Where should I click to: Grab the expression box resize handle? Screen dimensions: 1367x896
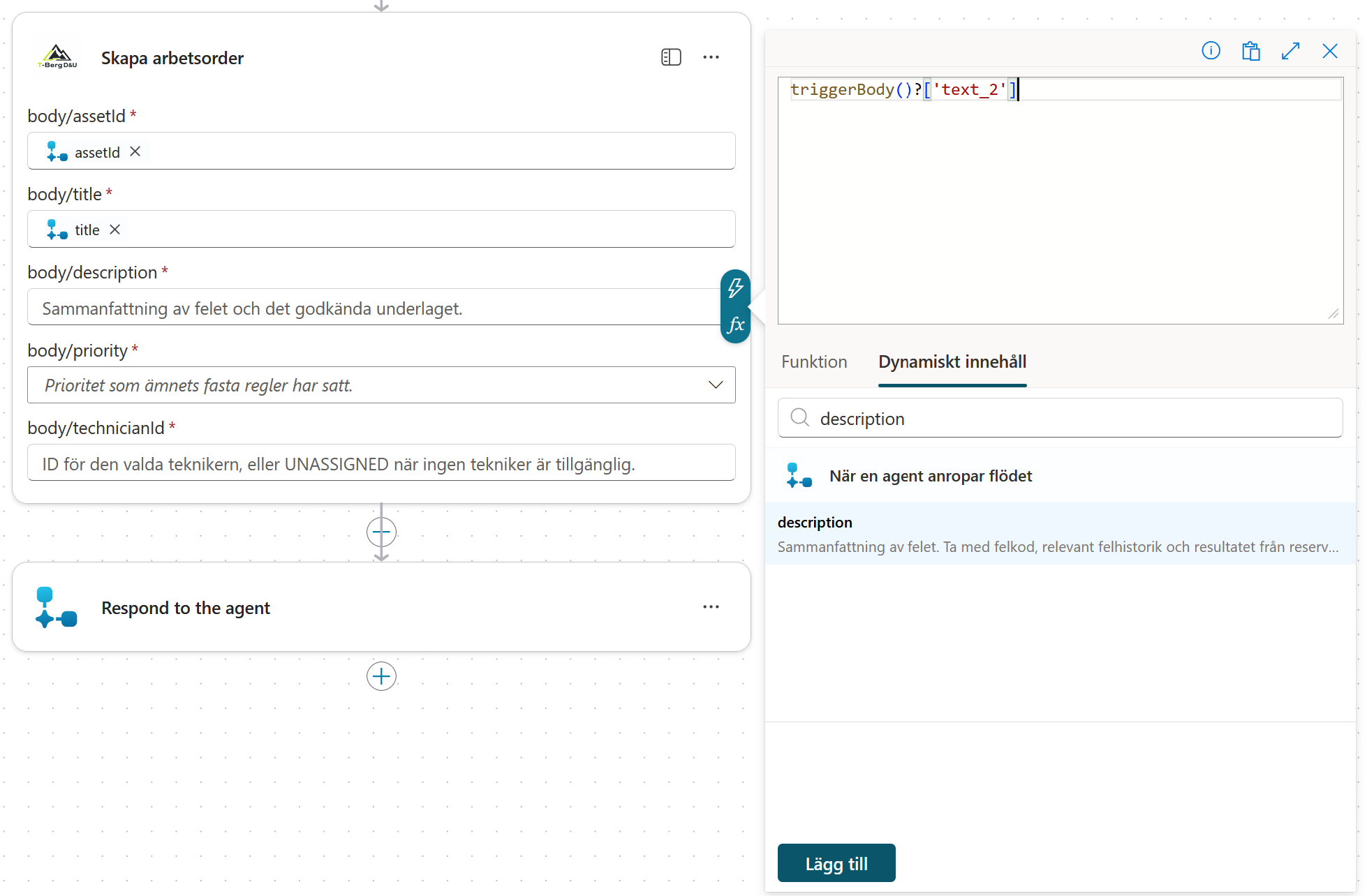(x=1333, y=314)
